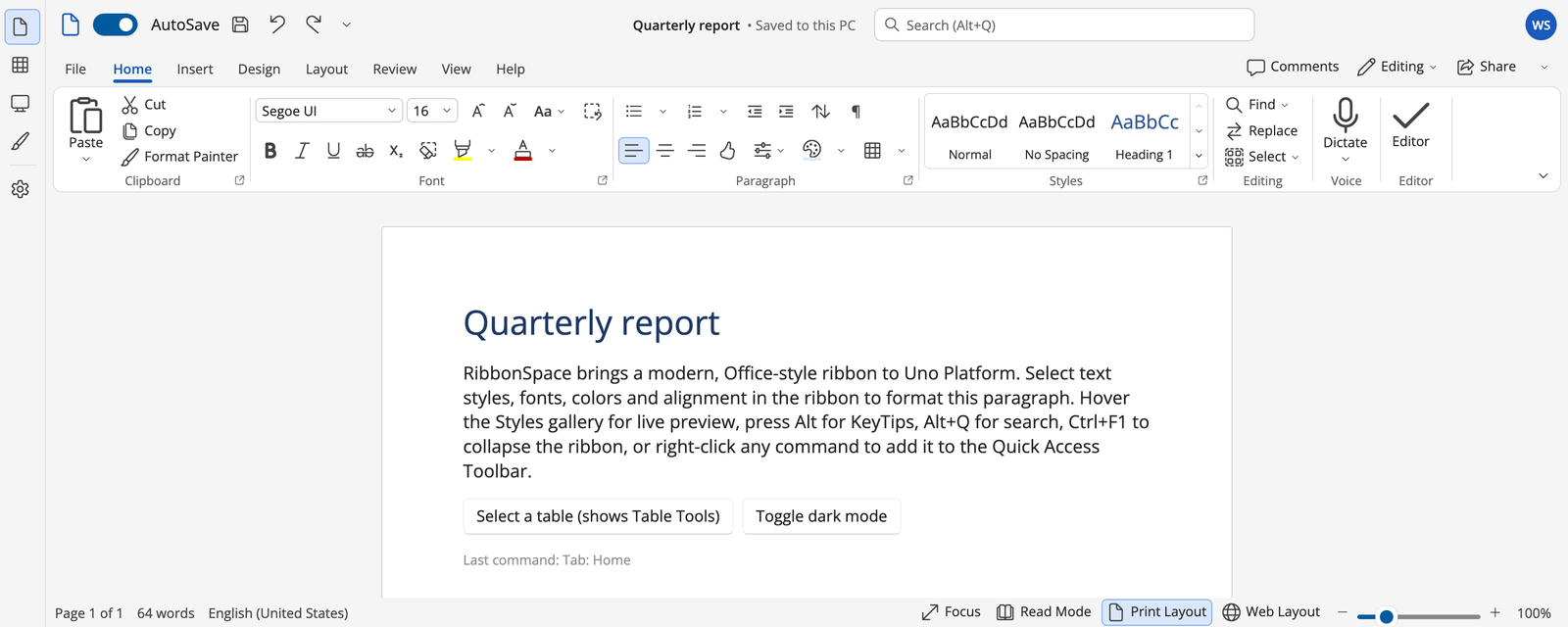The width and height of the screenshot is (1568, 627).
Task: Expand the Styles gallery more arrow
Action: pyautogui.click(x=1199, y=155)
